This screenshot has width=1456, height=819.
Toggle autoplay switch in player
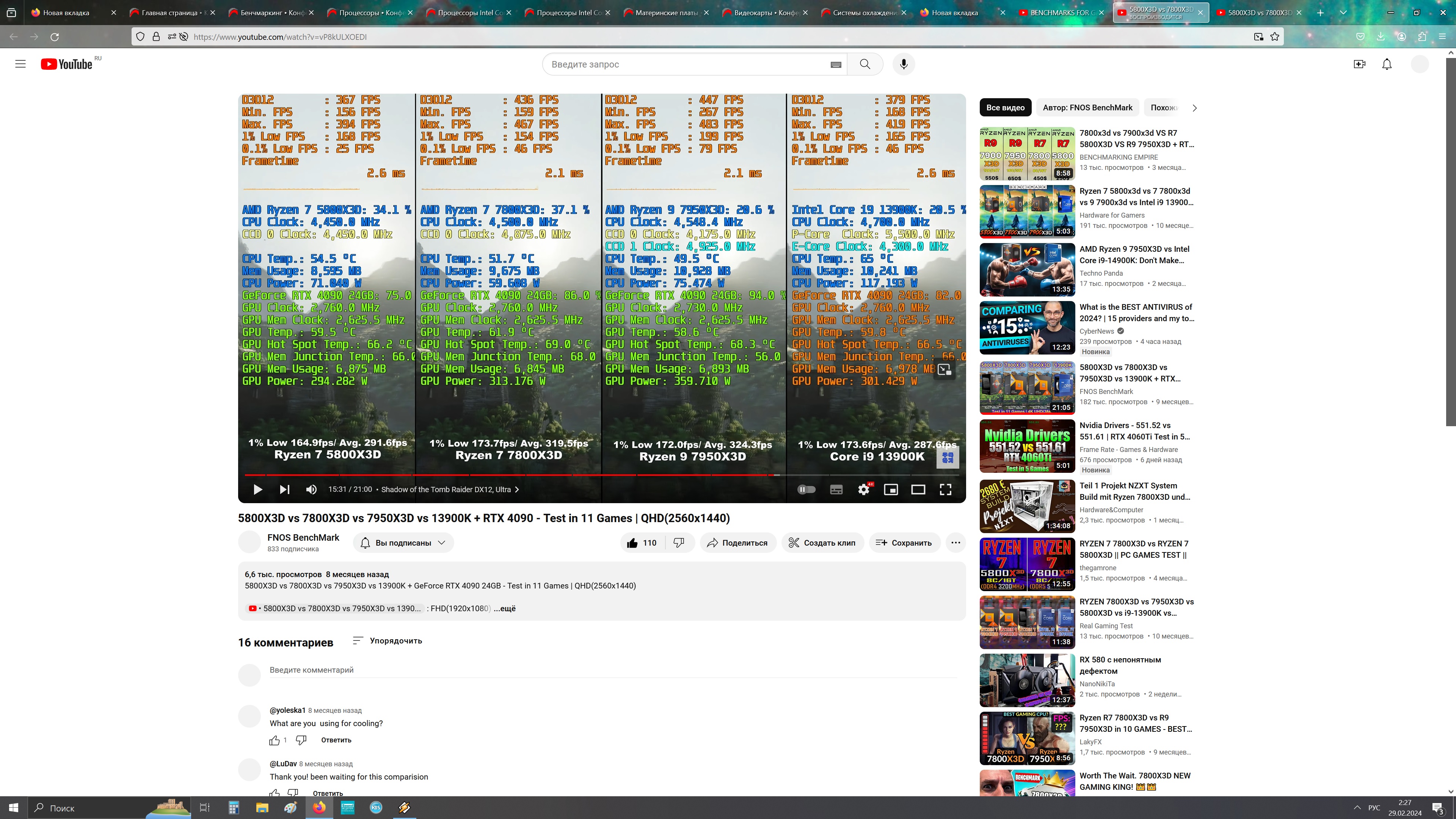point(806,490)
